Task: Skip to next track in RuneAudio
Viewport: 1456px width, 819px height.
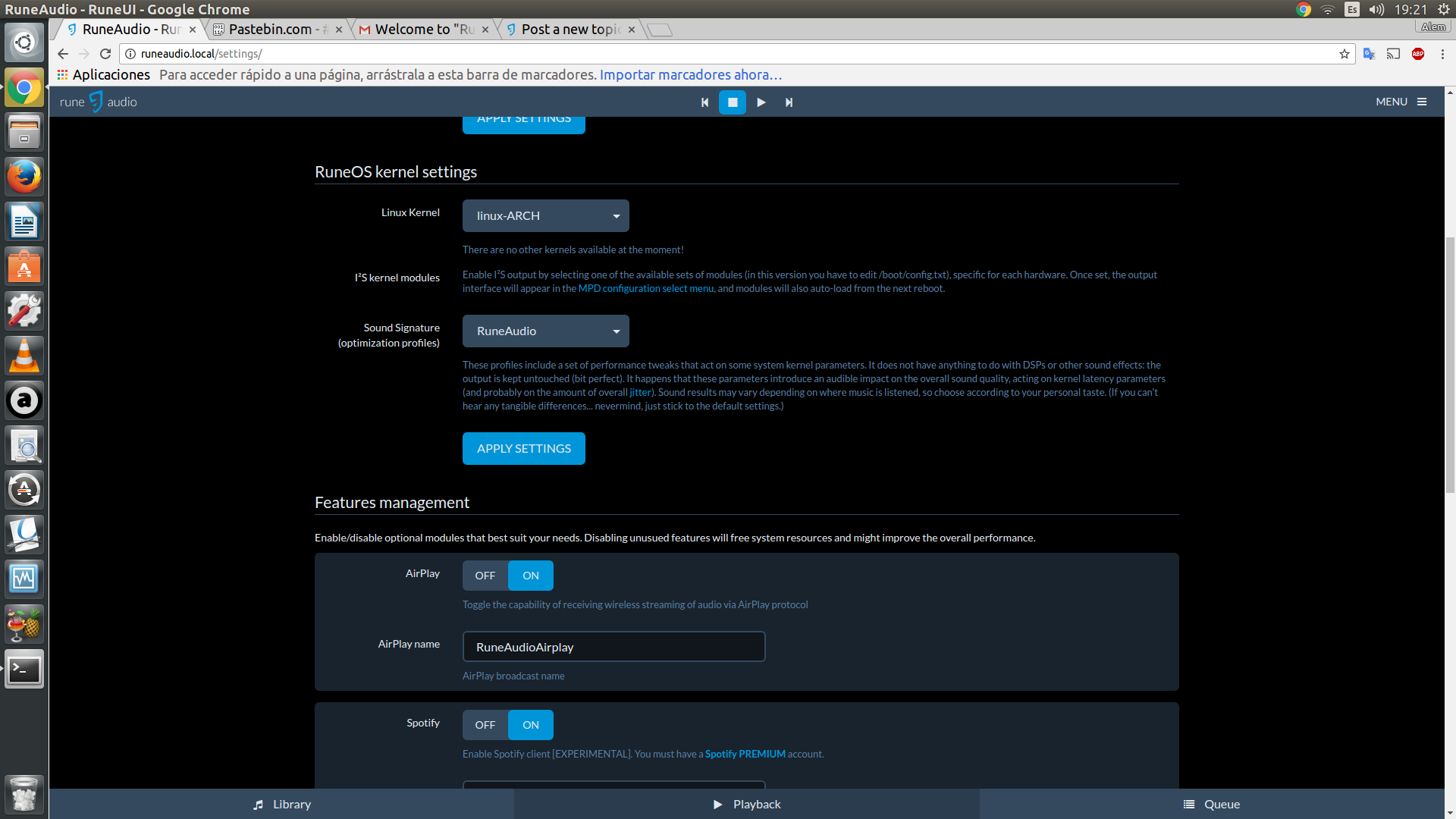Action: click(x=789, y=102)
